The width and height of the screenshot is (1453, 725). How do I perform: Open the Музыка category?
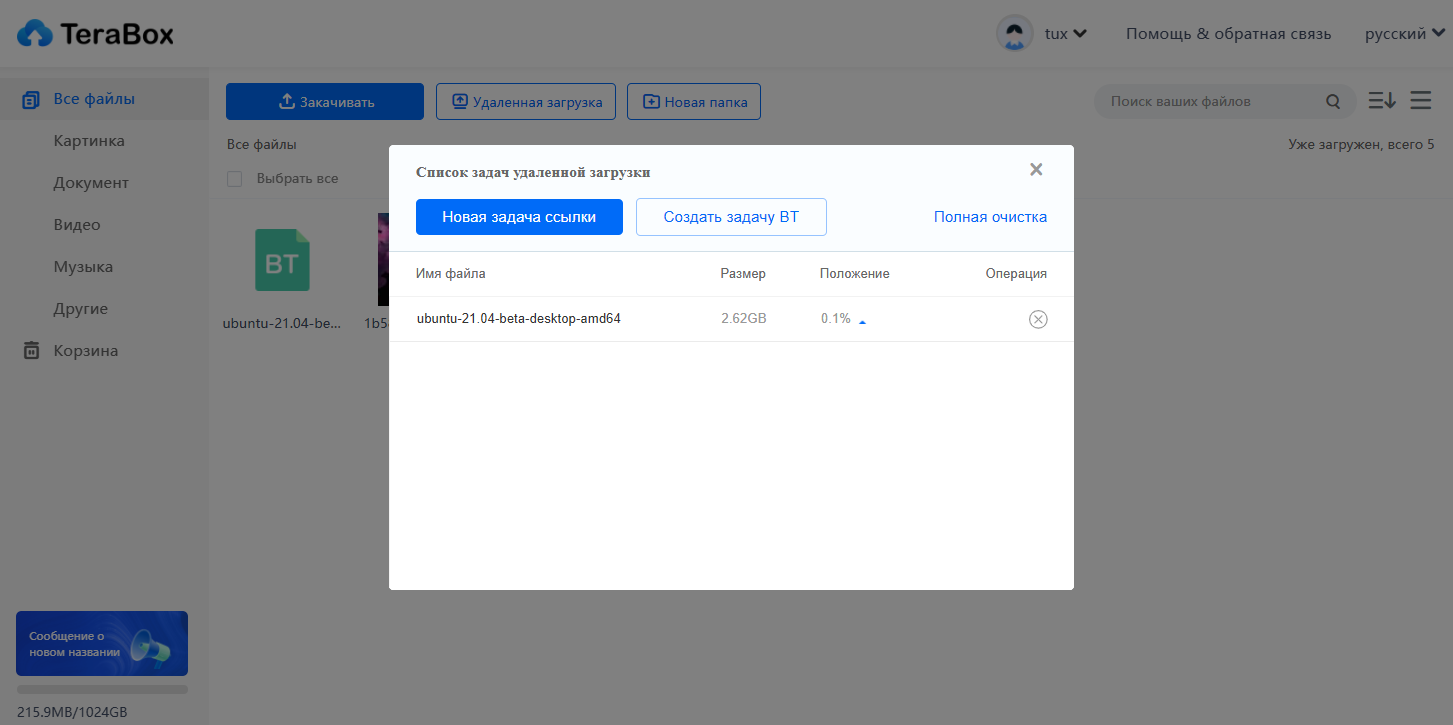[x=83, y=267]
